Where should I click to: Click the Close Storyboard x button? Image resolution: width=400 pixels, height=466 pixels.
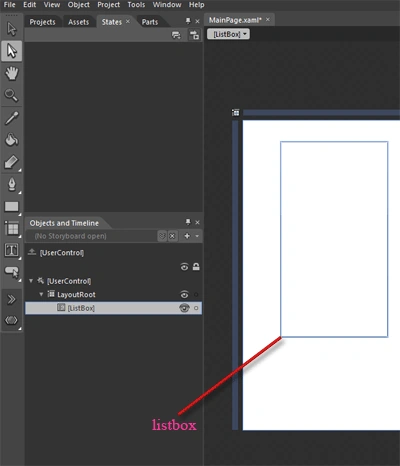pyautogui.click(x=172, y=236)
